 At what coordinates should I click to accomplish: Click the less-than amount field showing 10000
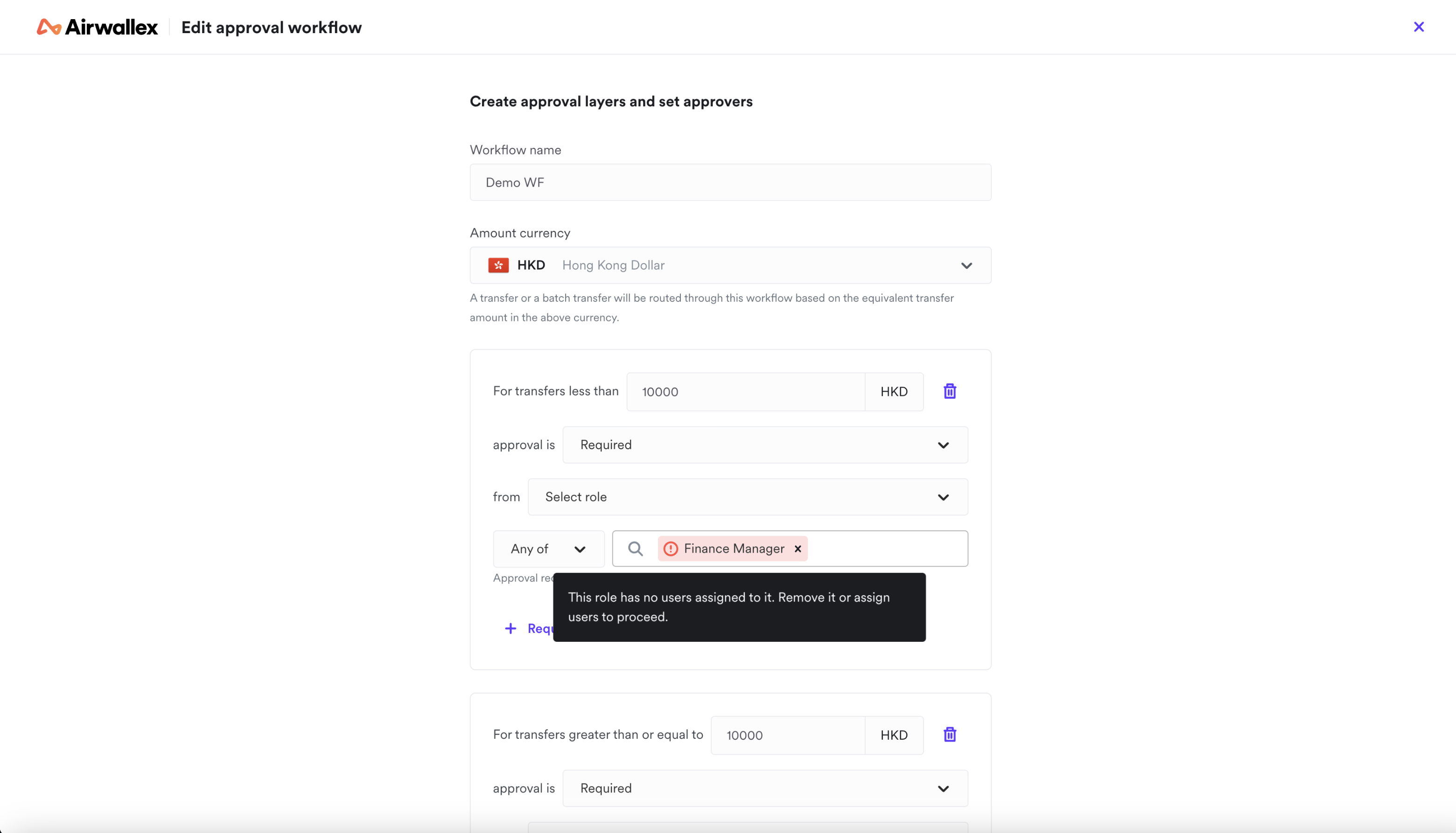745,392
